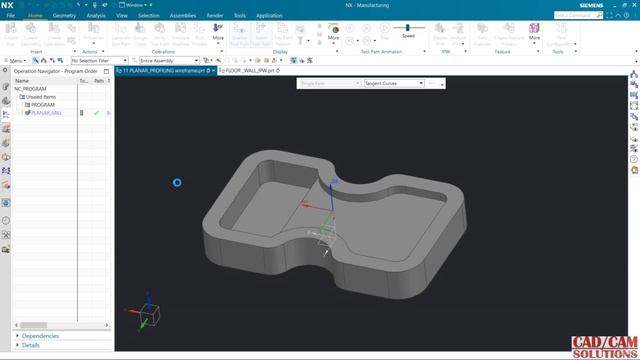The image size is (640, 360).
Task: Switch to the Geometry ribbon tab
Action: click(x=64, y=16)
